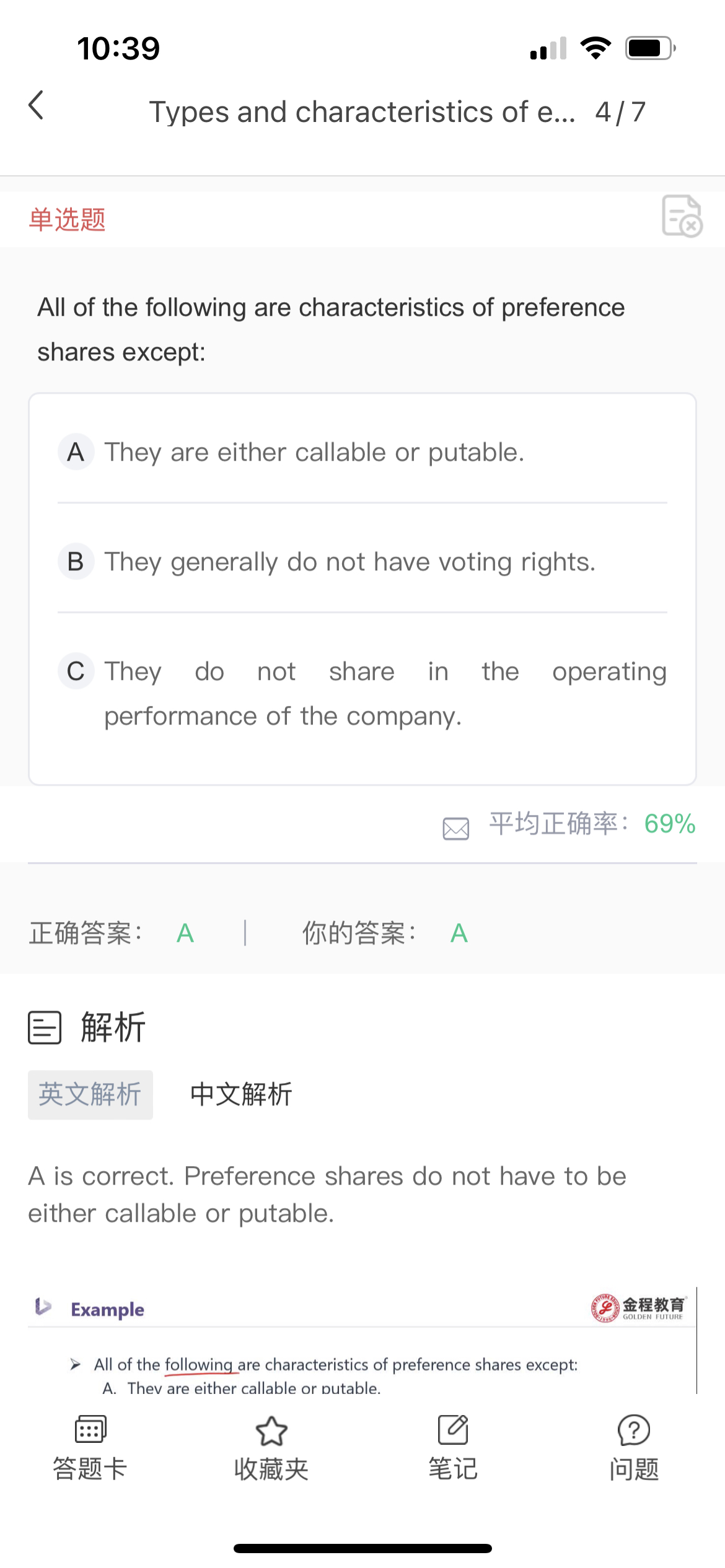Click answer text 'They generally do not have voting rights'
This screenshot has width=725, height=1568.
(349, 562)
